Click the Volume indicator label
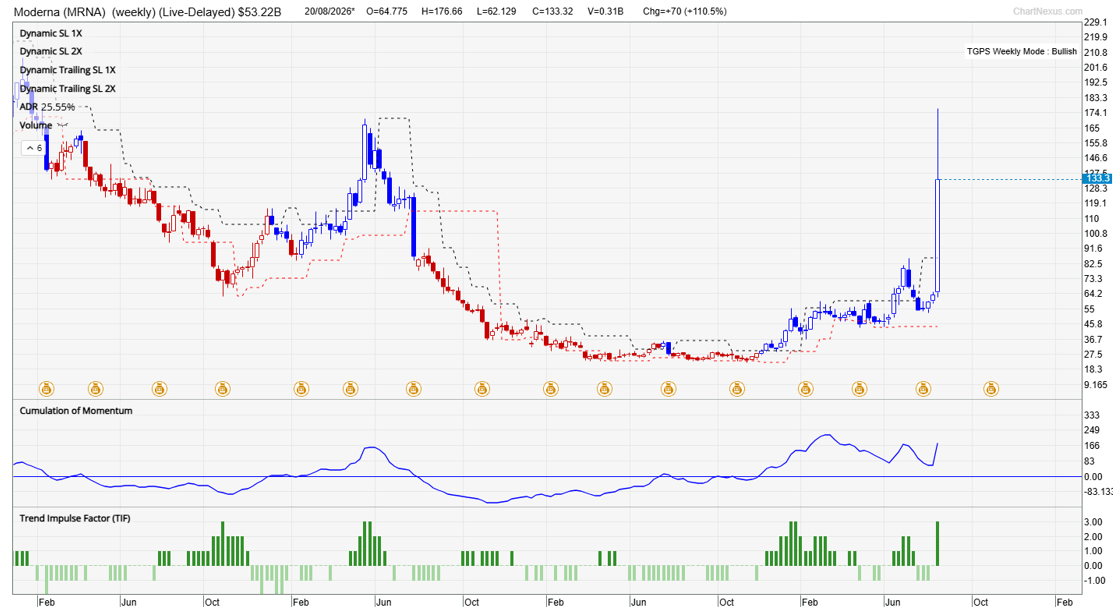This screenshot has height=607, width=1113. tap(35, 125)
